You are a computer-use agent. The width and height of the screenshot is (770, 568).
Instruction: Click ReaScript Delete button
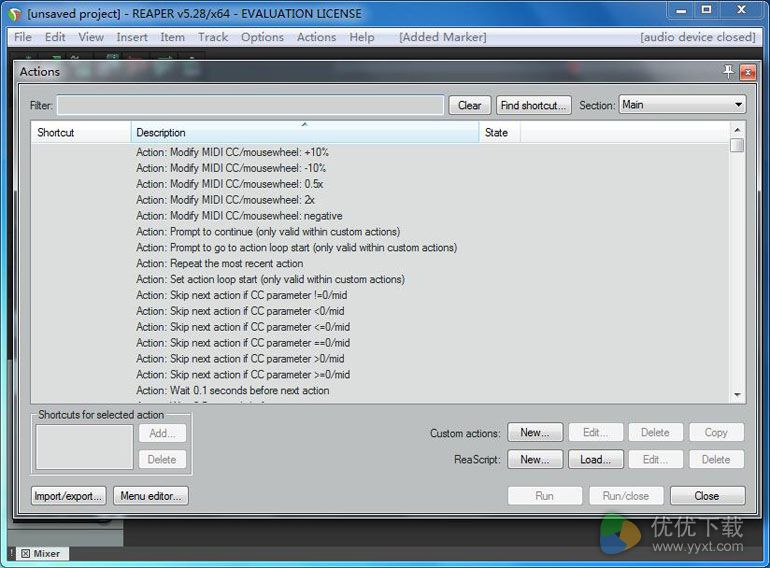tap(716, 460)
